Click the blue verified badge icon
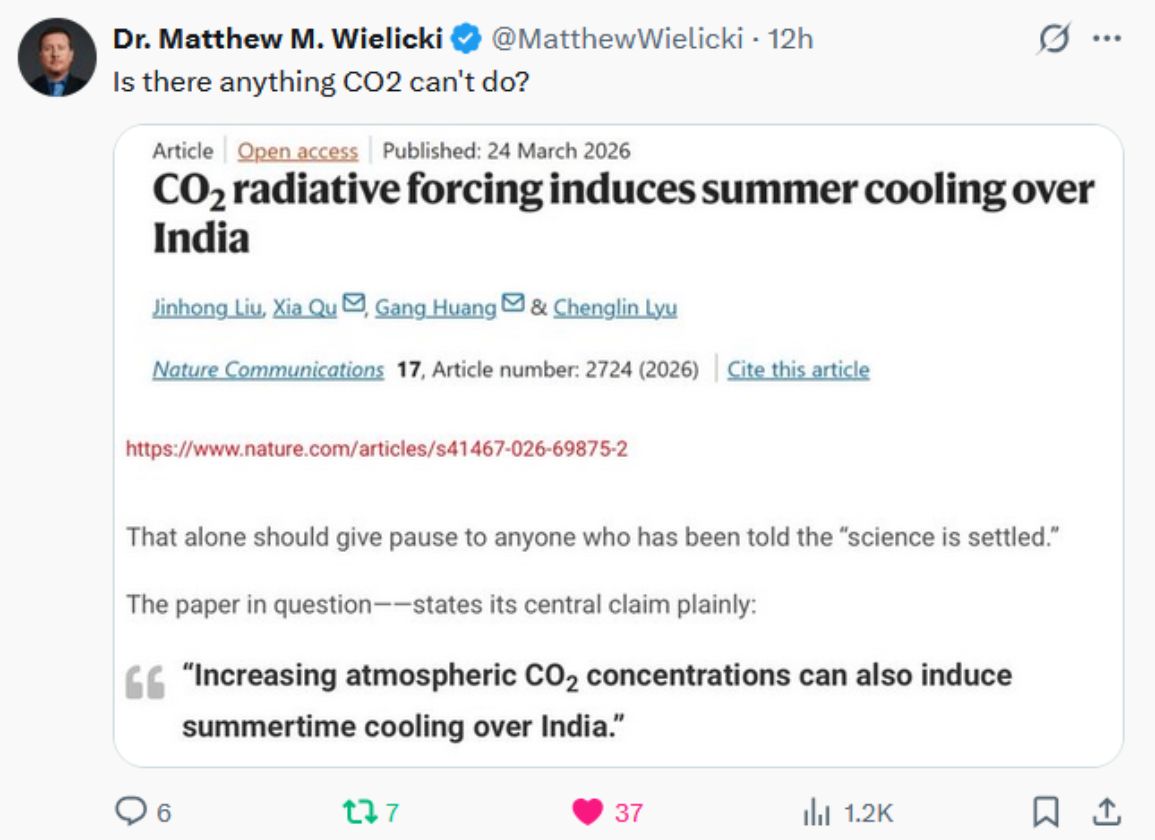This screenshot has width=1155, height=840. pos(466,39)
